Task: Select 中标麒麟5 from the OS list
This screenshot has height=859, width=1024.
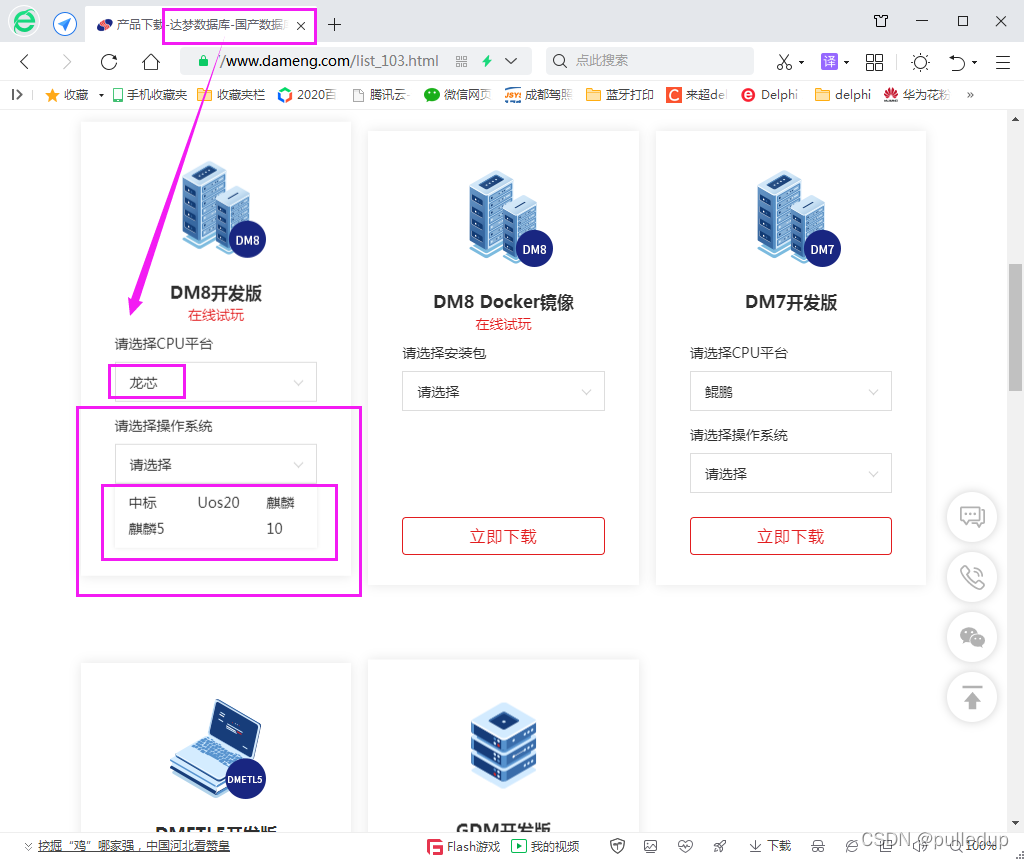Action: pyautogui.click(x=145, y=515)
